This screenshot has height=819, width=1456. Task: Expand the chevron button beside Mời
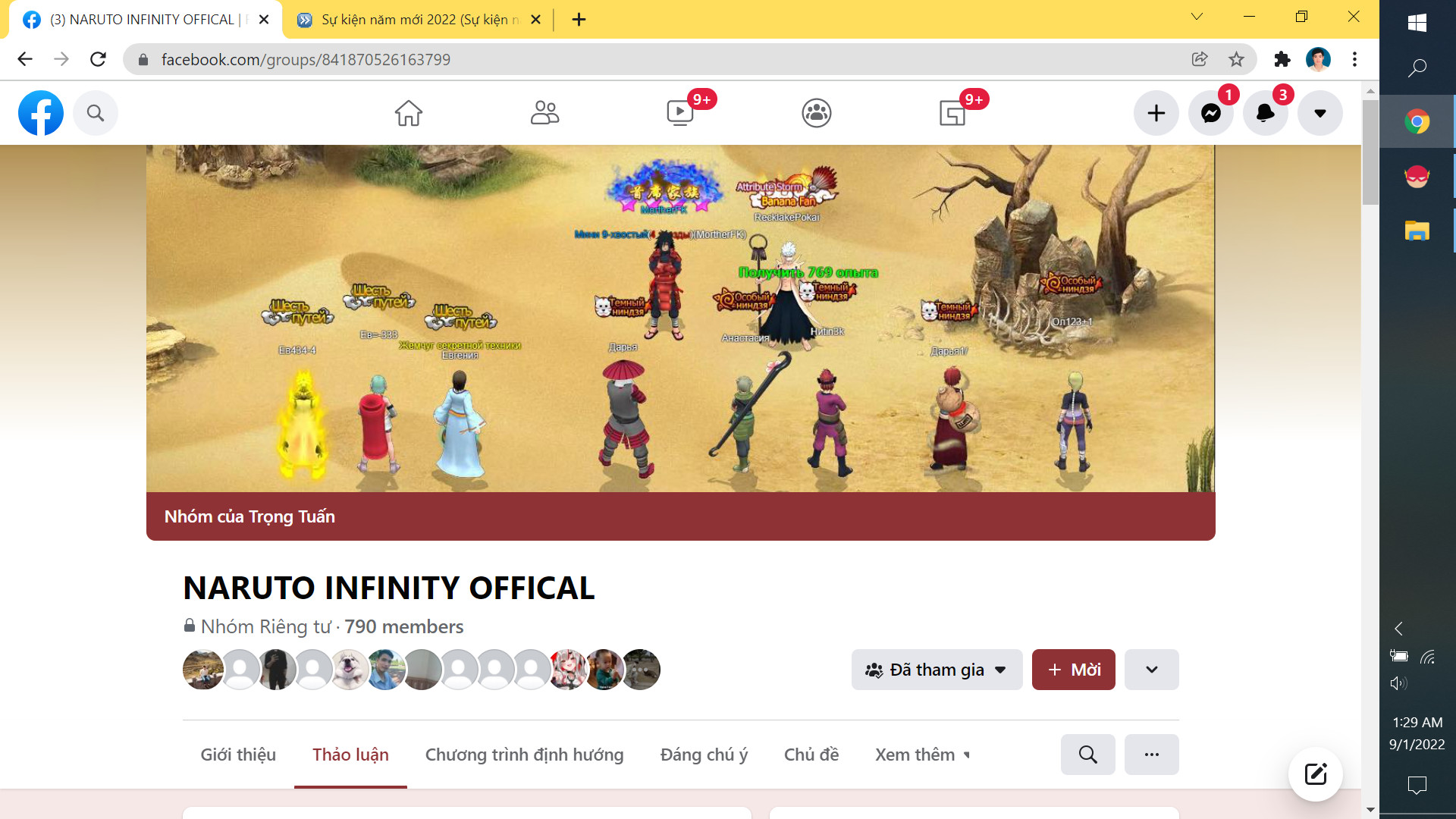[1151, 670]
